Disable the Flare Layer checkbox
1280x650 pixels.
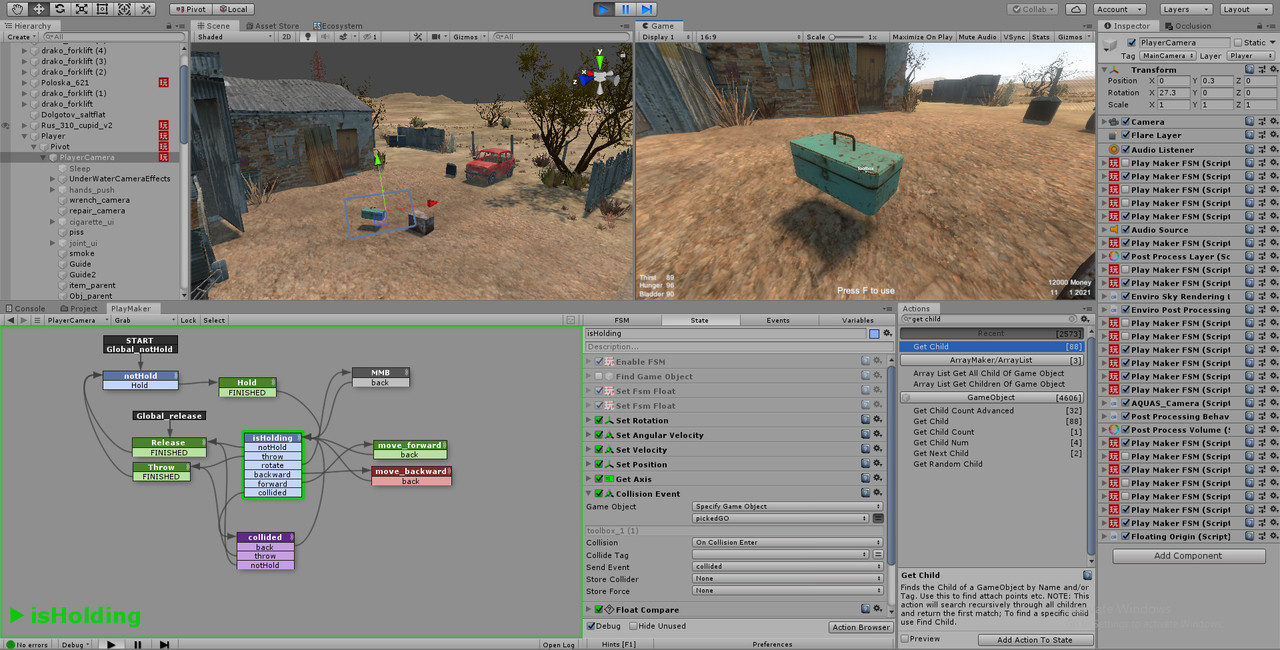pos(1125,135)
